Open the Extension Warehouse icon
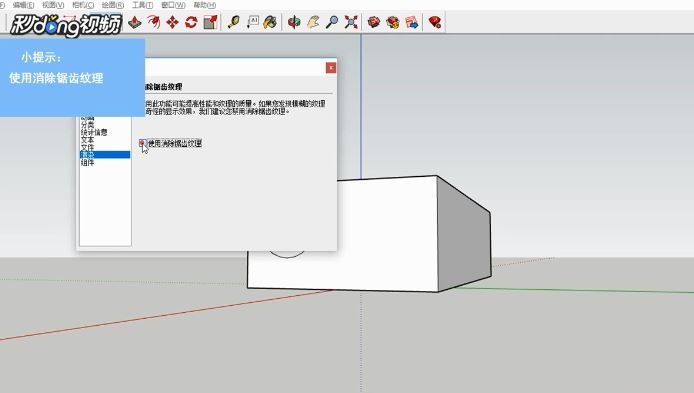 (x=393, y=22)
